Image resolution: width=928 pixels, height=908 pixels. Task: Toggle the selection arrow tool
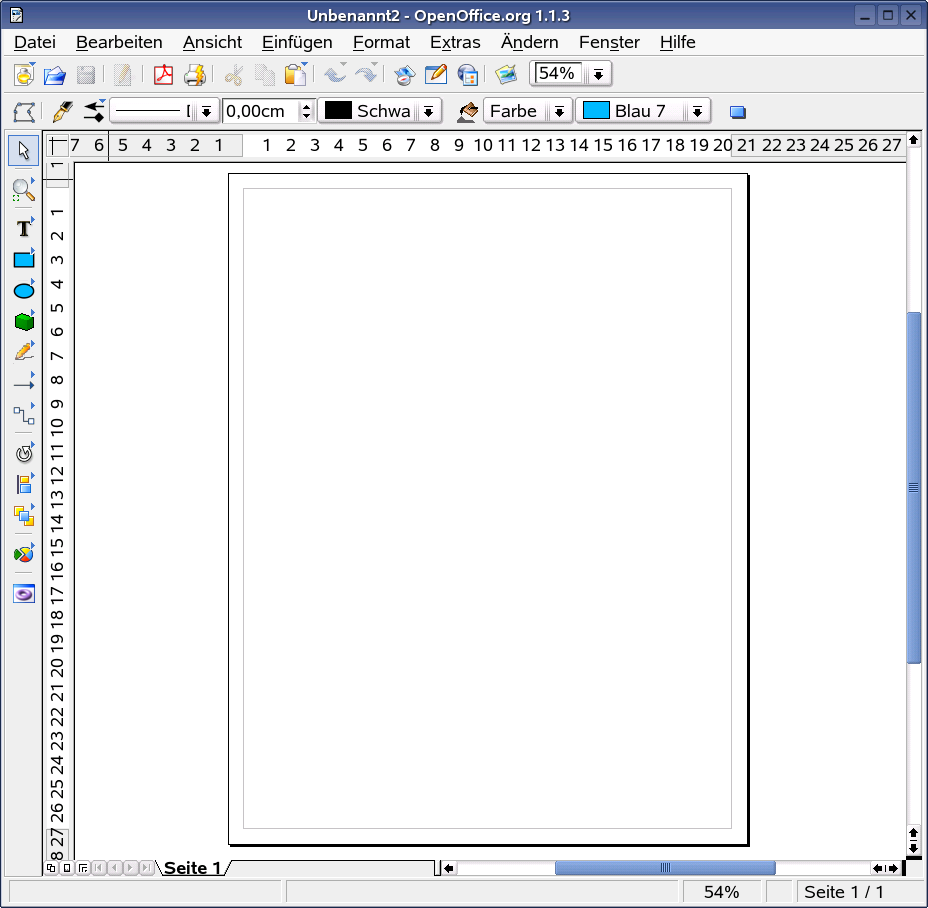[22, 150]
